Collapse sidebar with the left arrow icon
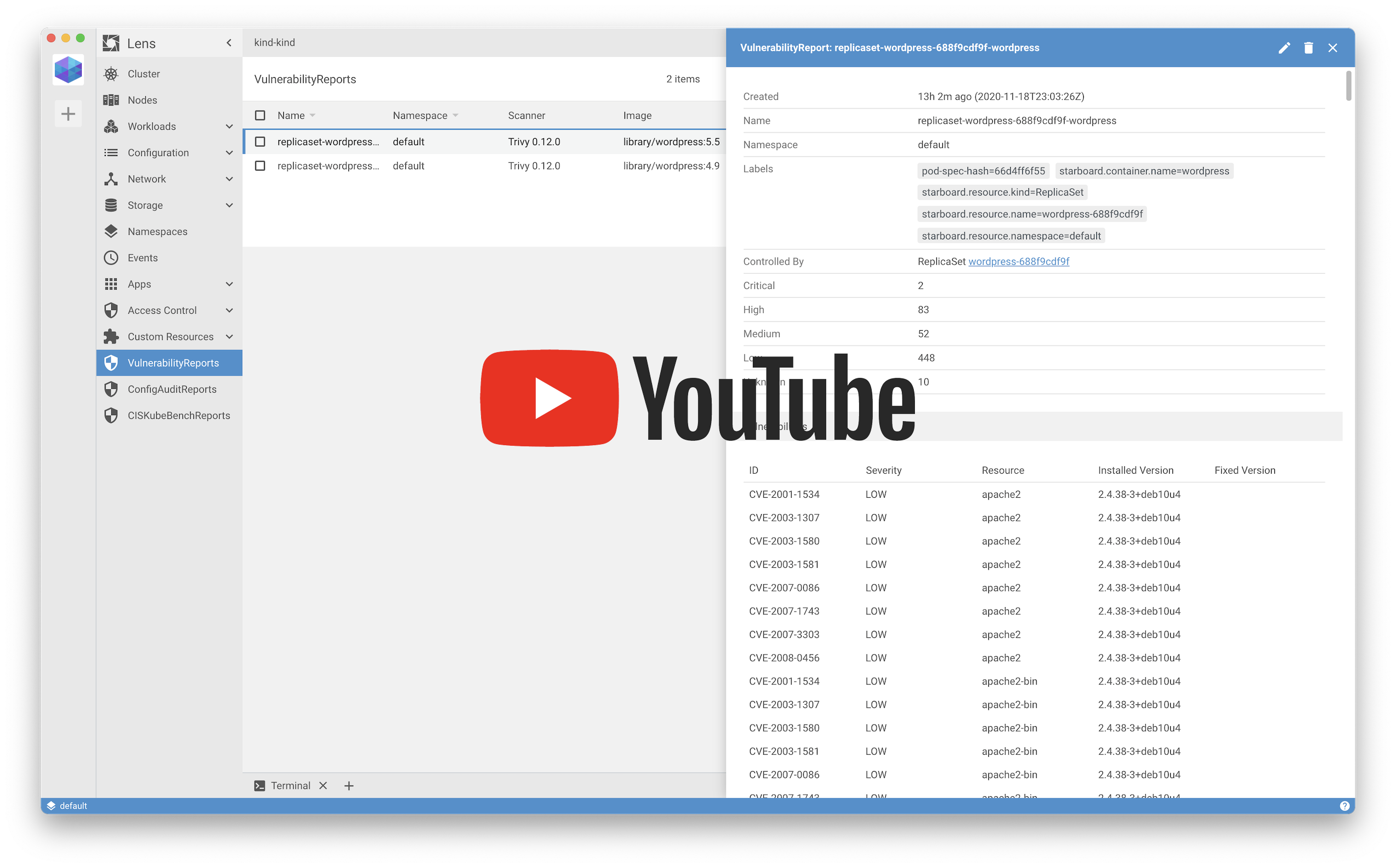The image size is (1396, 868). pos(228,43)
